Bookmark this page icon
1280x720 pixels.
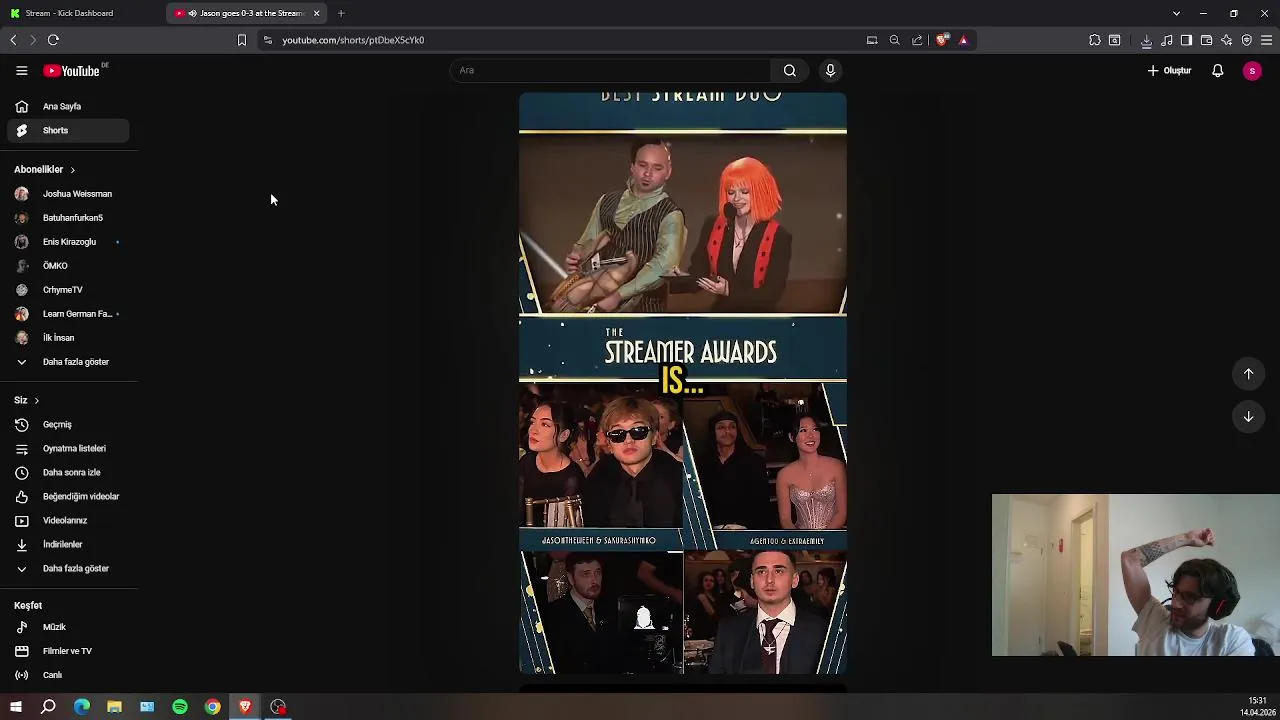241,40
